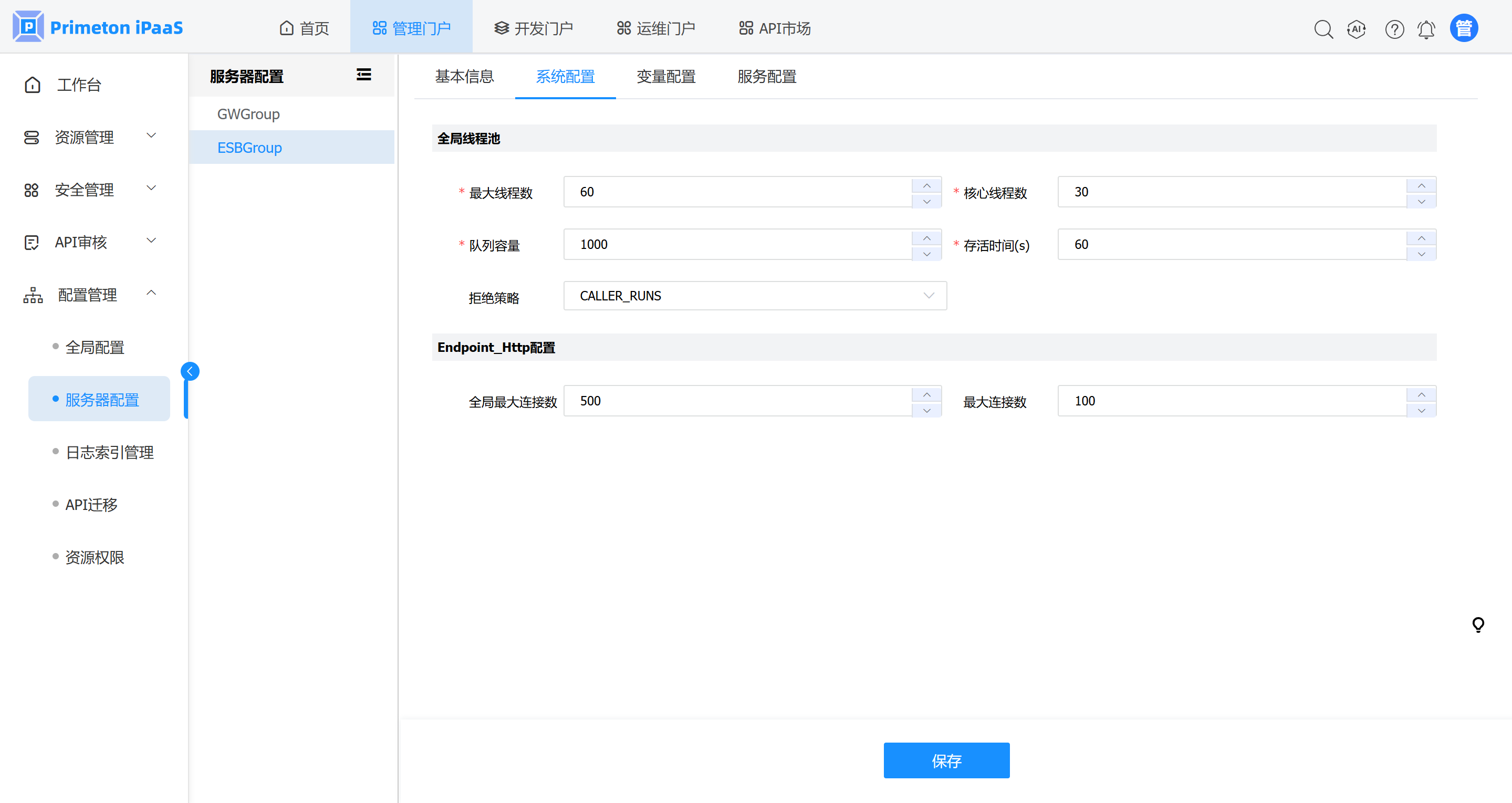The height and width of the screenshot is (803, 1512).
Task: Open the AI assistant icon
Action: tap(1357, 29)
